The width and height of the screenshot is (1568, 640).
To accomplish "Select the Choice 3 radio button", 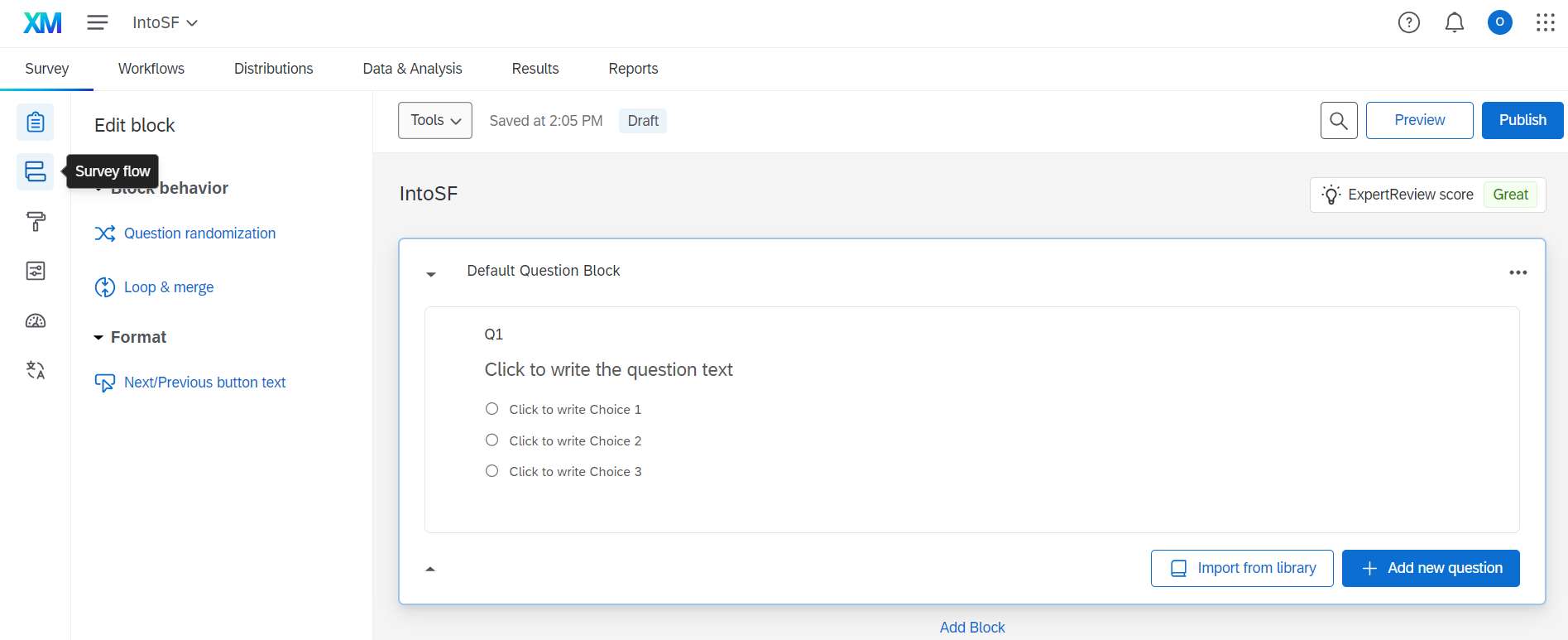I will click(491, 469).
